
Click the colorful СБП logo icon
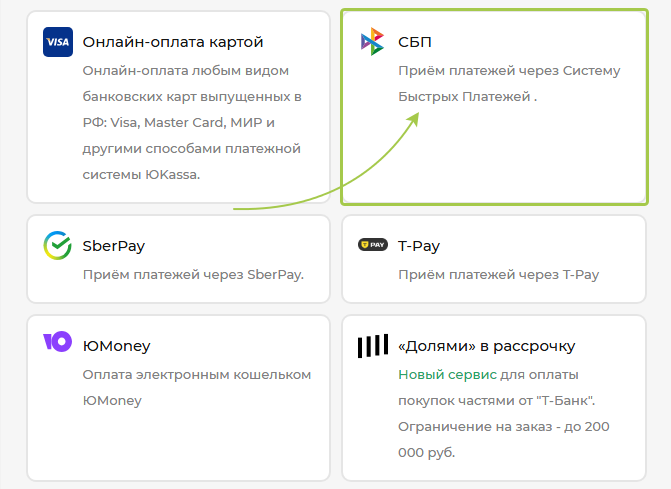tap(372, 42)
